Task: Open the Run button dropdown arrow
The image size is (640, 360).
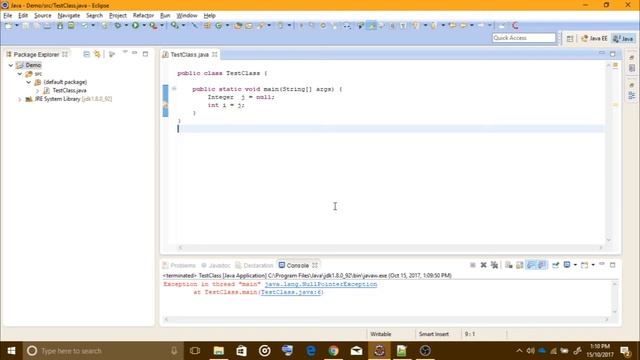Action: click(x=144, y=25)
